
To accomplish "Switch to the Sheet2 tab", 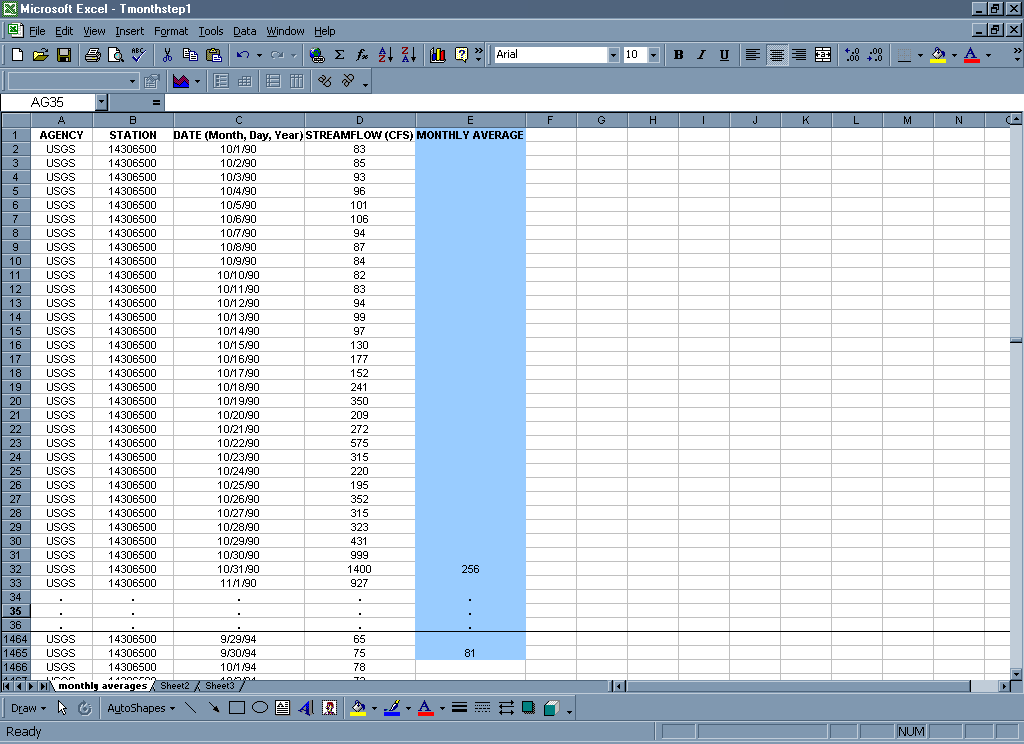I will point(175,686).
